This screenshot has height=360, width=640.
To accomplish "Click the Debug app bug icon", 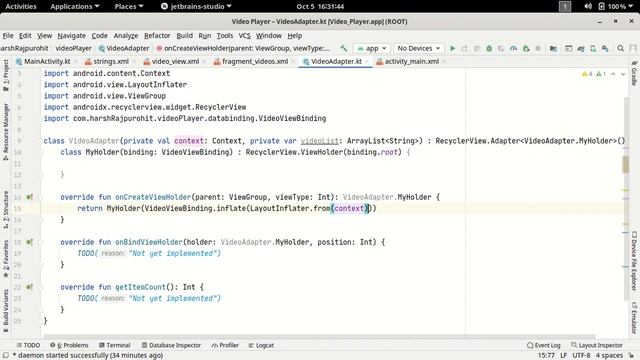I will [x=489, y=48].
